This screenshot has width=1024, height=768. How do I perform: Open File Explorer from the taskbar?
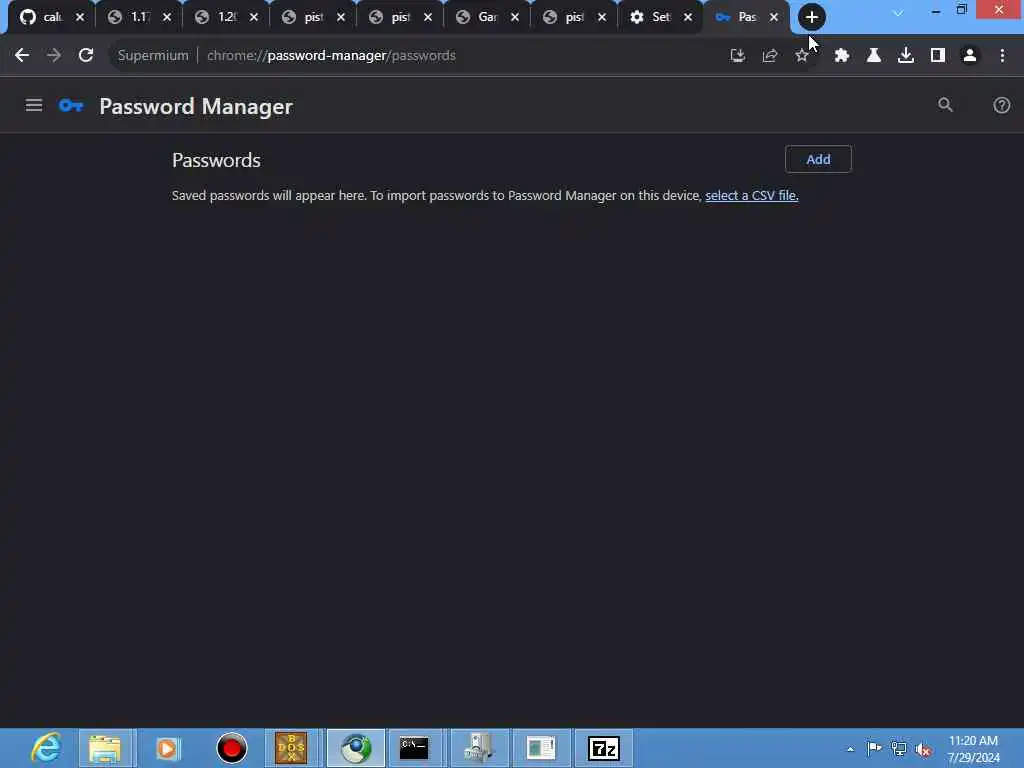pos(105,748)
